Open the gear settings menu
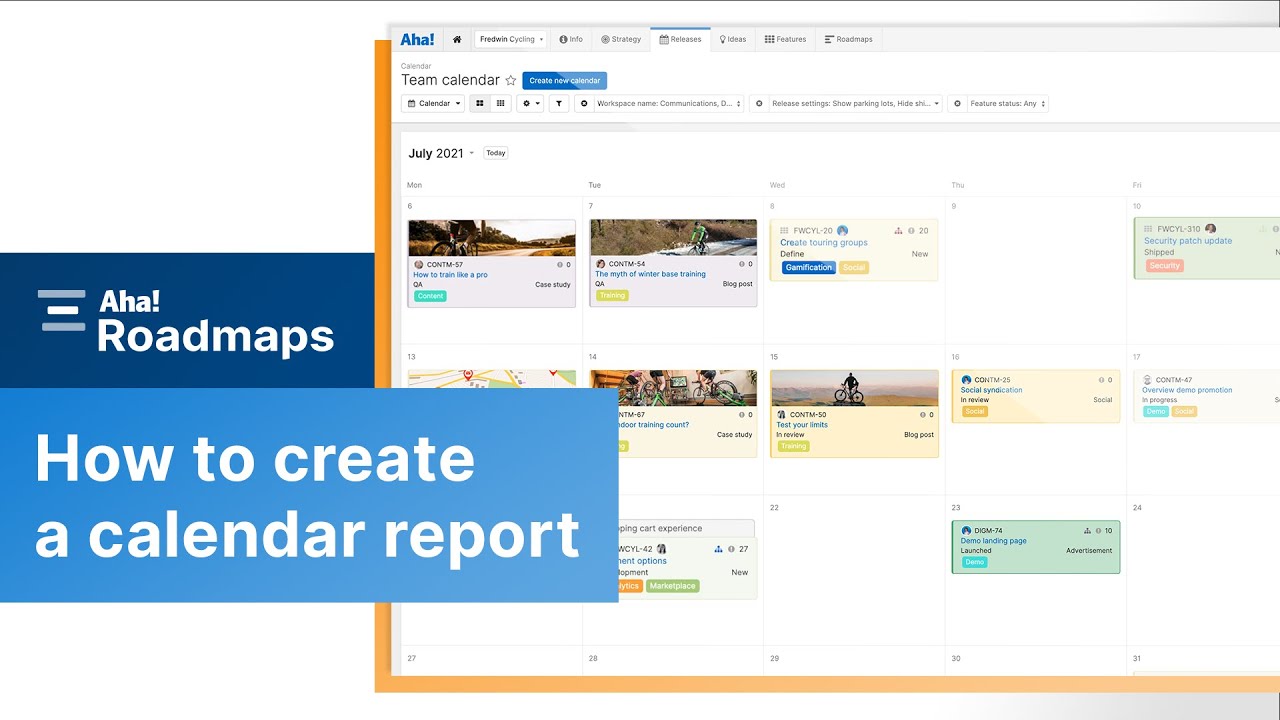1280x720 pixels. point(530,103)
